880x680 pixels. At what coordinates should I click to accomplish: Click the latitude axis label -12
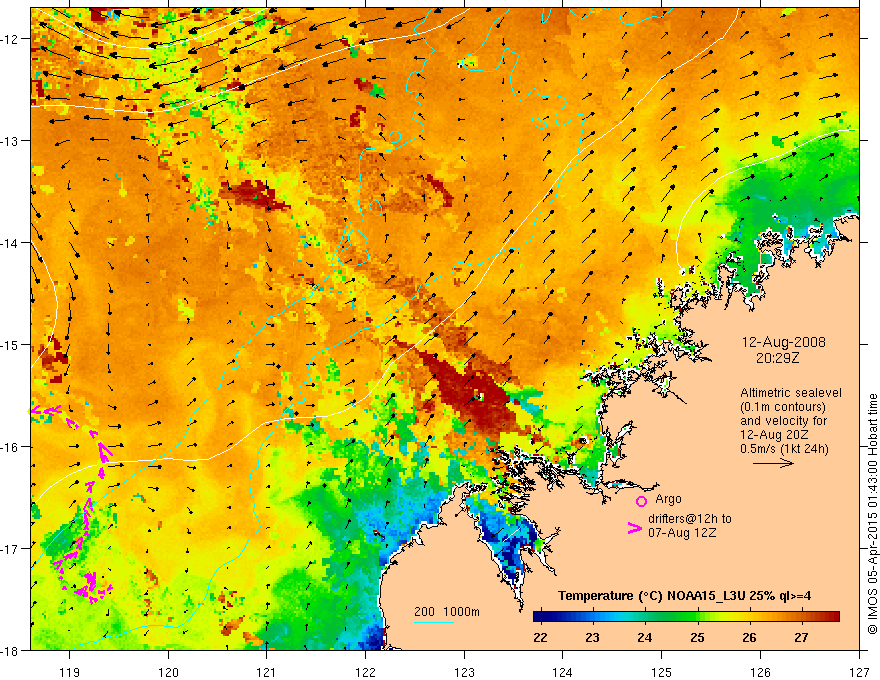click(11, 39)
